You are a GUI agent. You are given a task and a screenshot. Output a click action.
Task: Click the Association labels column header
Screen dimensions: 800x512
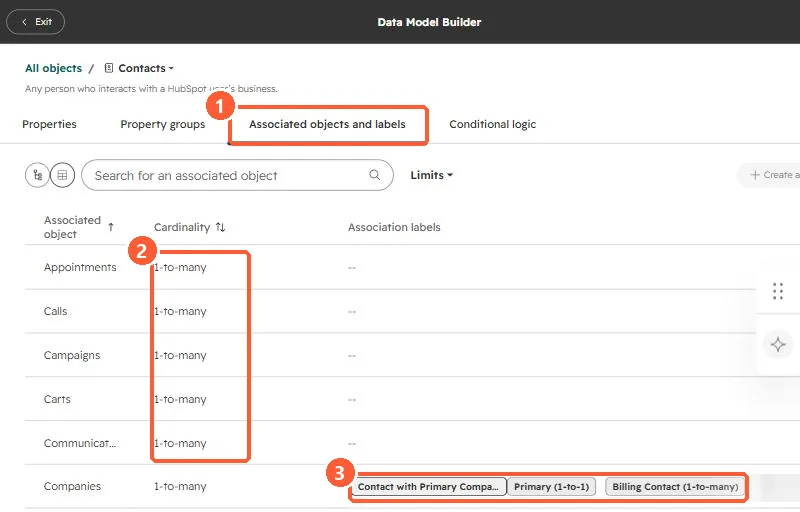(x=394, y=227)
